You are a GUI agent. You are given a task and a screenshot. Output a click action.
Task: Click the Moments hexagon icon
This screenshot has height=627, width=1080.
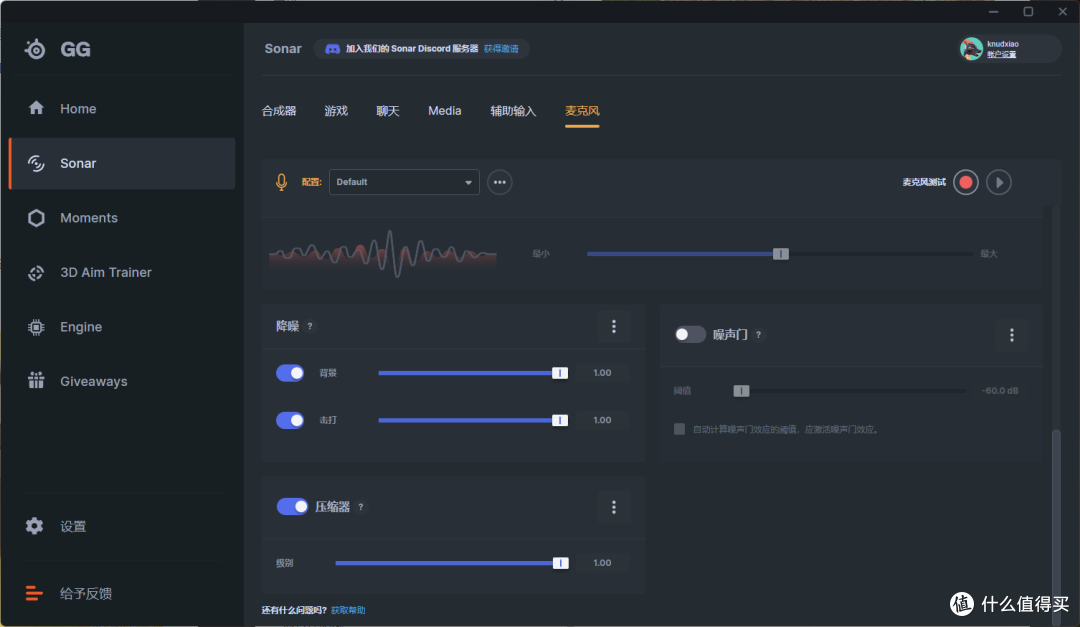pos(36,218)
